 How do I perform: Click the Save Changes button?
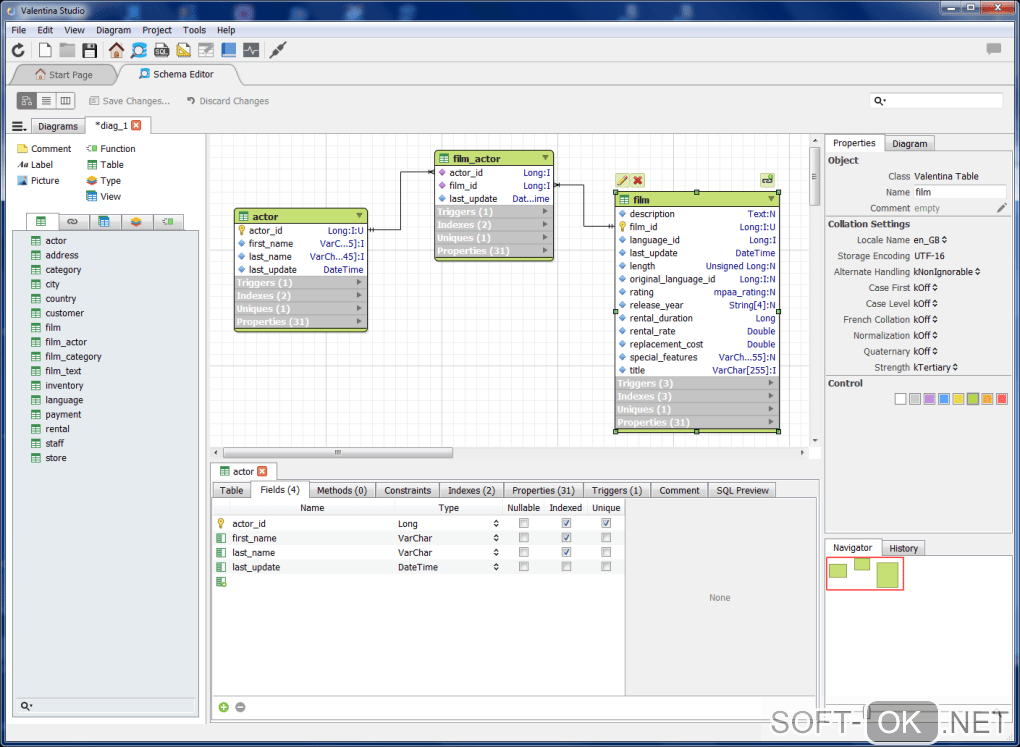click(x=129, y=101)
